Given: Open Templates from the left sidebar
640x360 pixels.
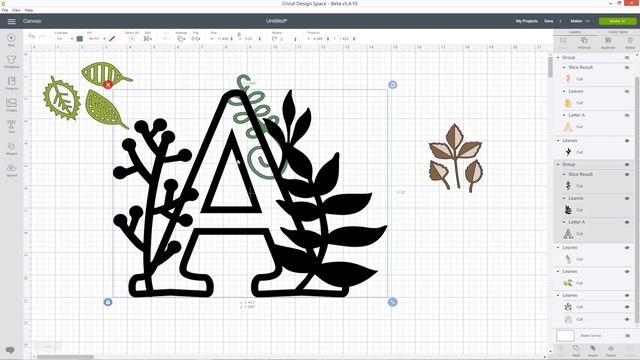Looking at the screenshot, I should (x=11, y=62).
